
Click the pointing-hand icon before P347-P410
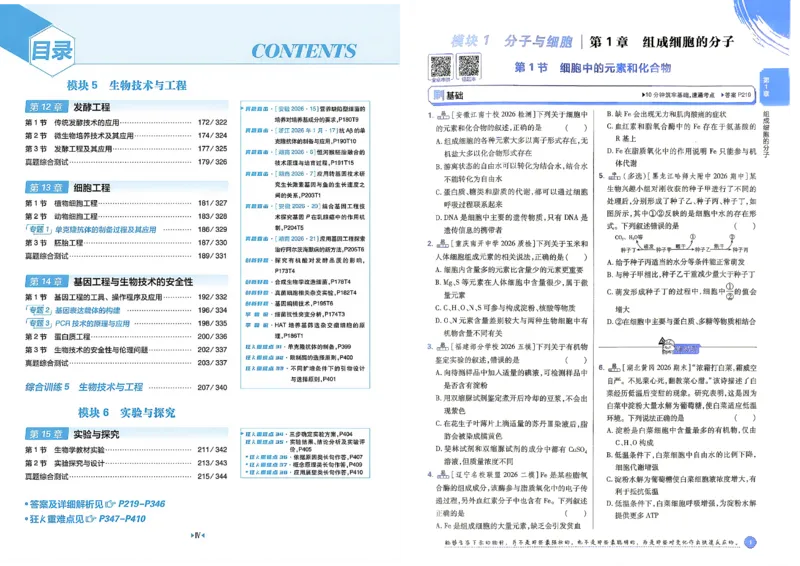click(x=91, y=519)
